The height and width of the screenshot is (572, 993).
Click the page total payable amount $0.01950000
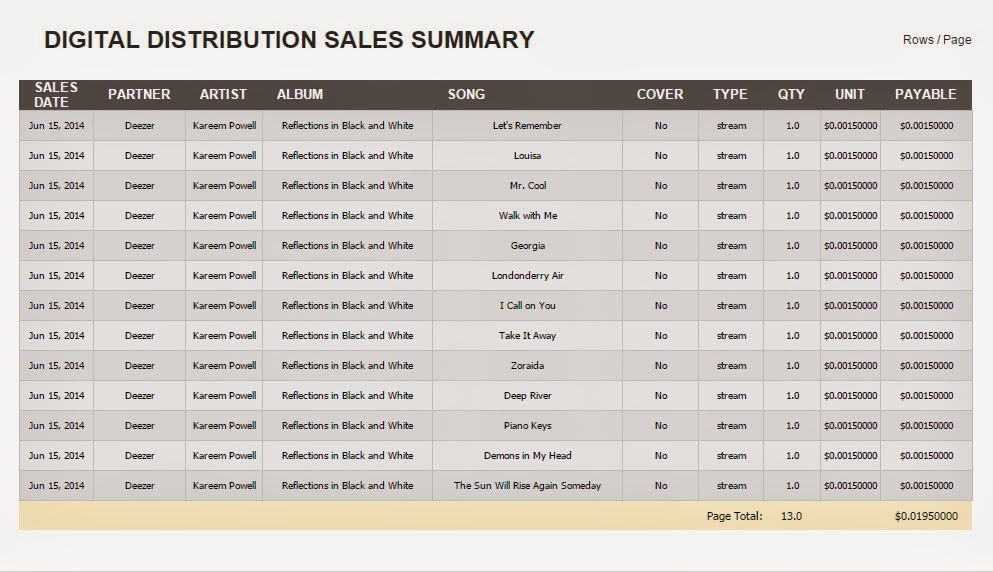tap(926, 517)
